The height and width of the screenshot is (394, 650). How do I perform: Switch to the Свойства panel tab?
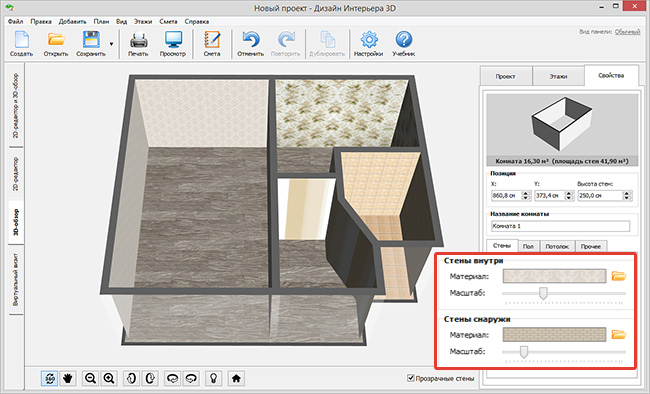coord(611,75)
